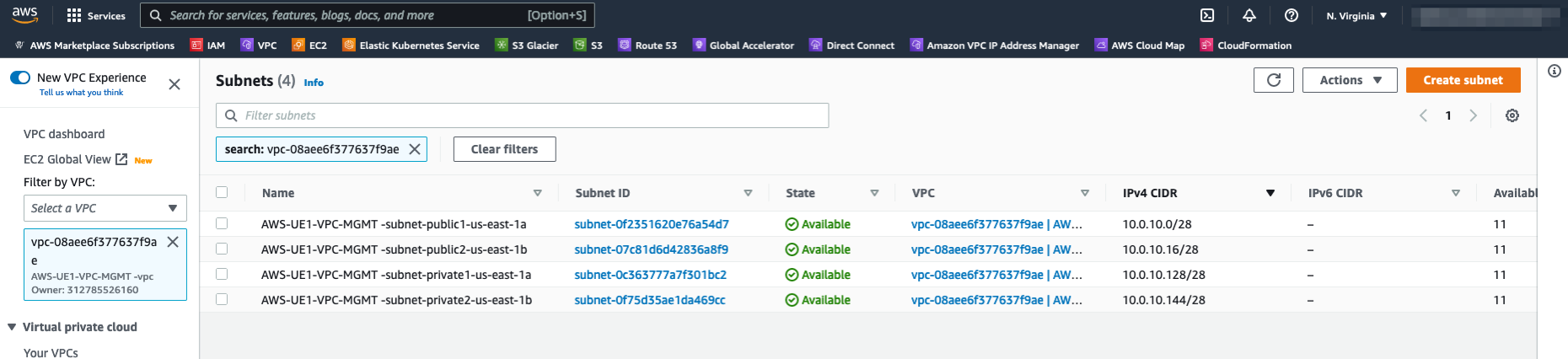
Task: Open table preferences gear icon
Action: [1512, 115]
